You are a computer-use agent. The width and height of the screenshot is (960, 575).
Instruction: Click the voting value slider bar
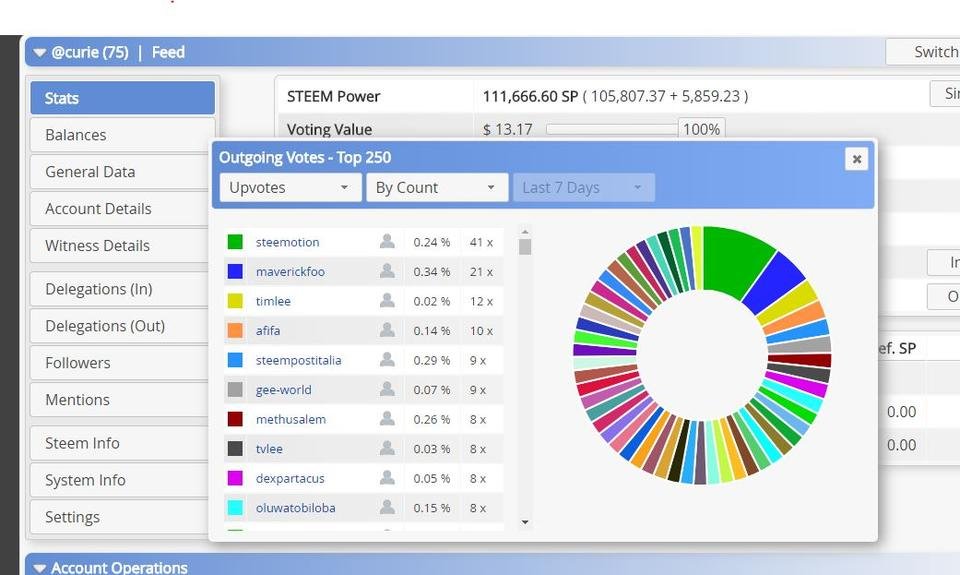pyautogui.click(x=612, y=129)
